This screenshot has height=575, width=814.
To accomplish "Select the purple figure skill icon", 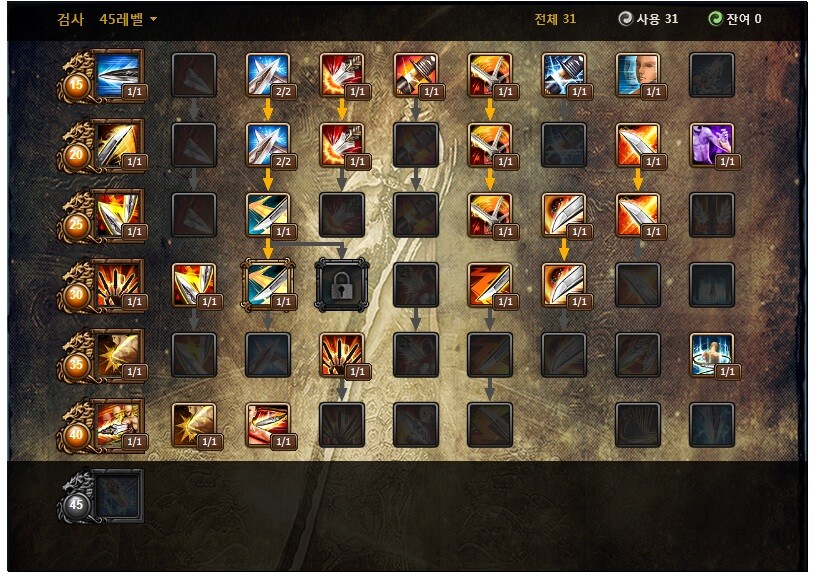I will coord(712,145).
